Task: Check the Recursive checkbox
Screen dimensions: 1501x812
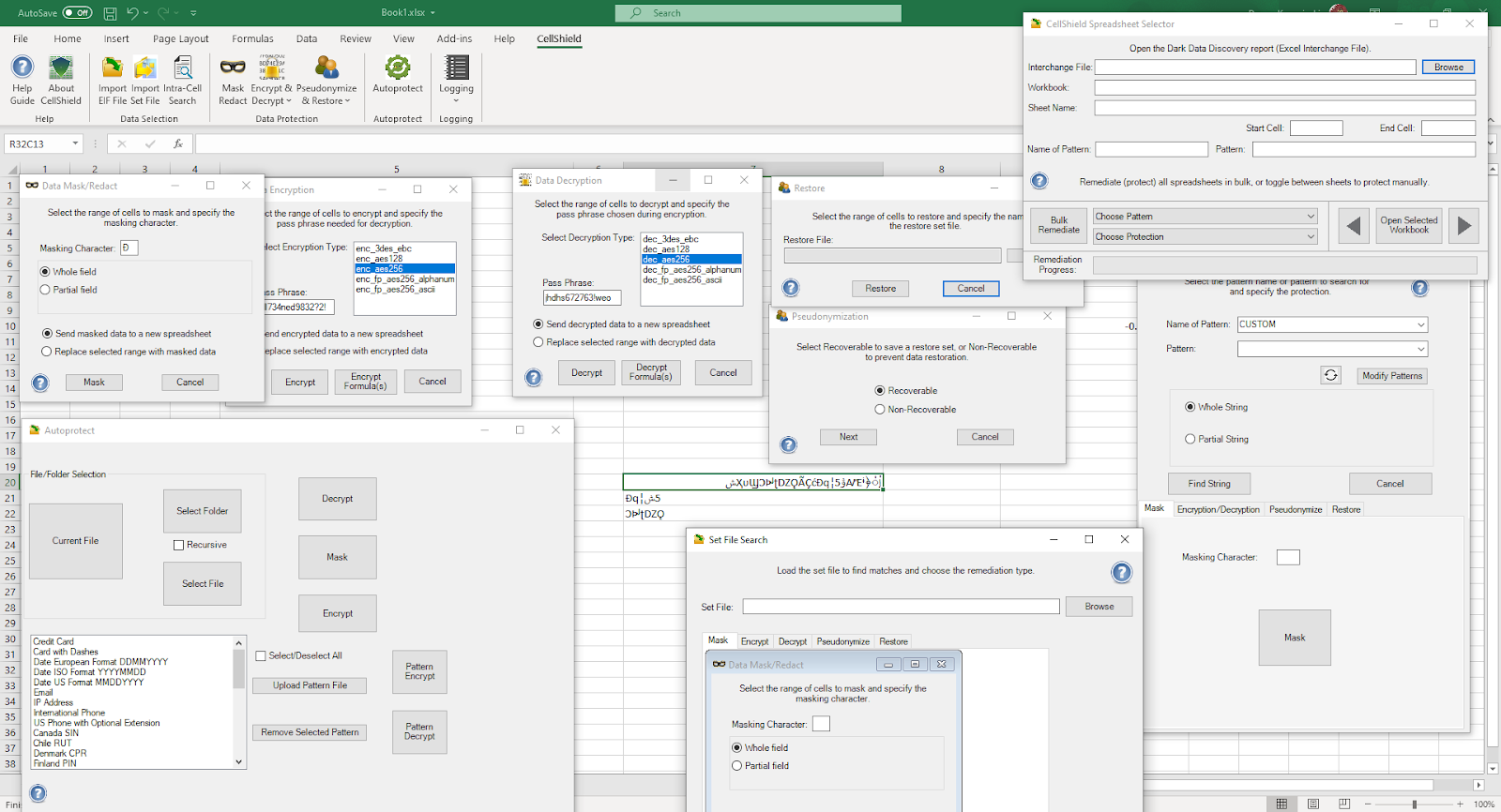Action: pos(178,545)
